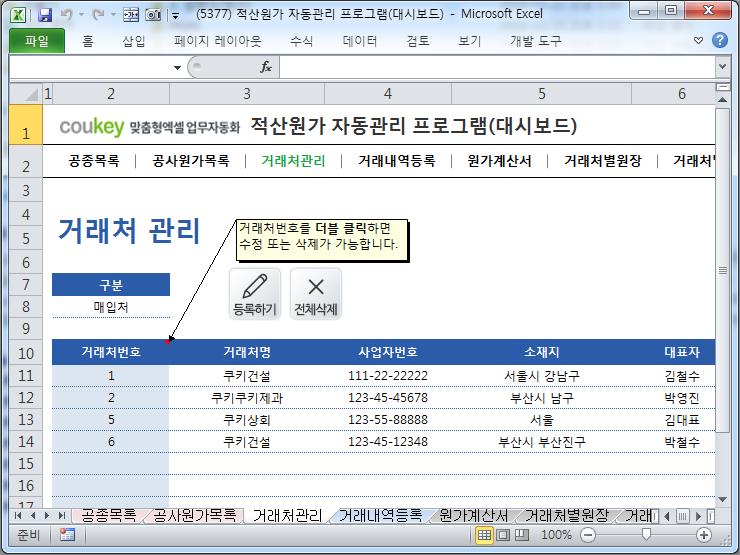Click the 전체삭제 X button

point(316,294)
